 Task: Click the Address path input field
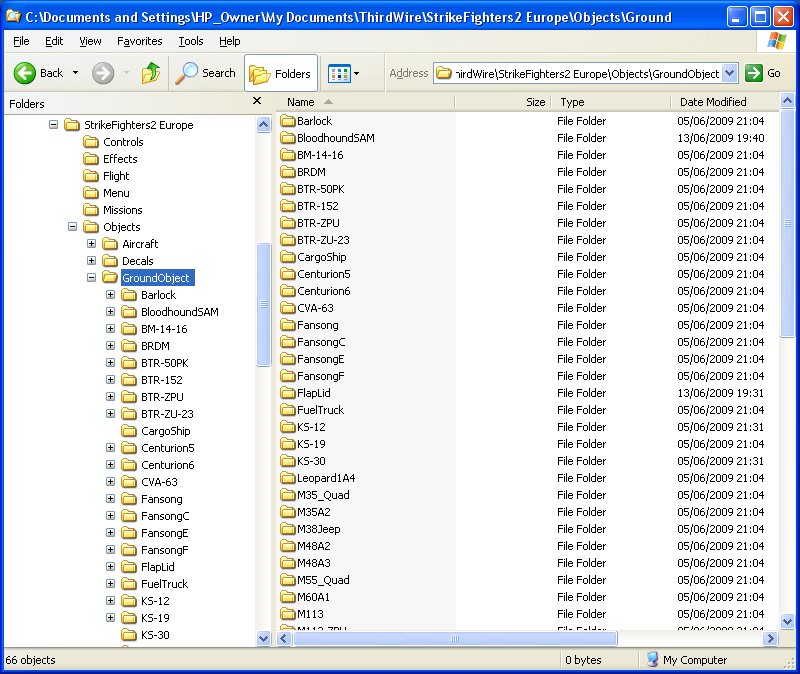[x=587, y=73]
